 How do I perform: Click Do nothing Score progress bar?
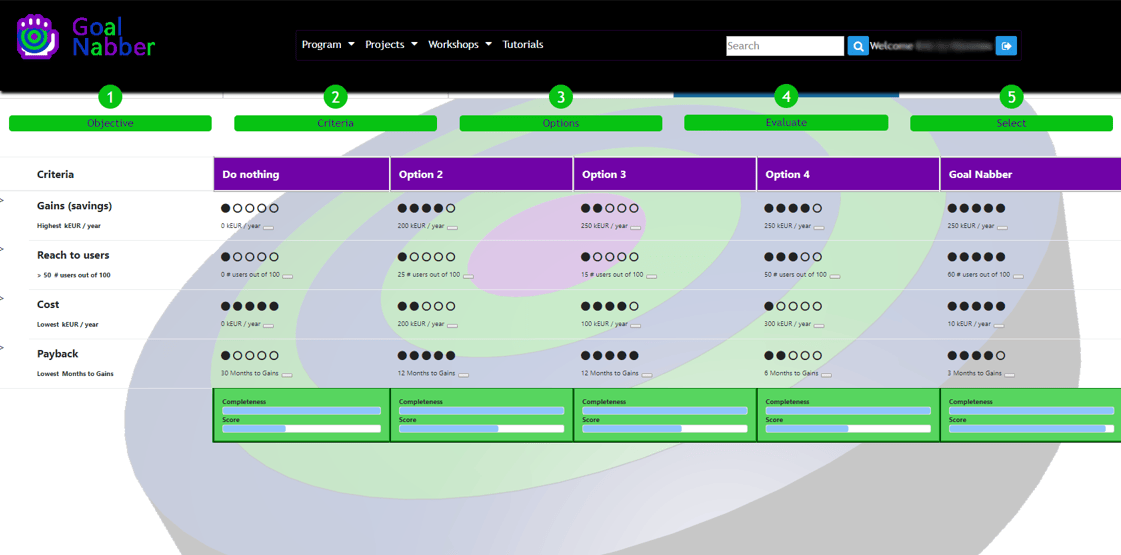pos(302,428)
